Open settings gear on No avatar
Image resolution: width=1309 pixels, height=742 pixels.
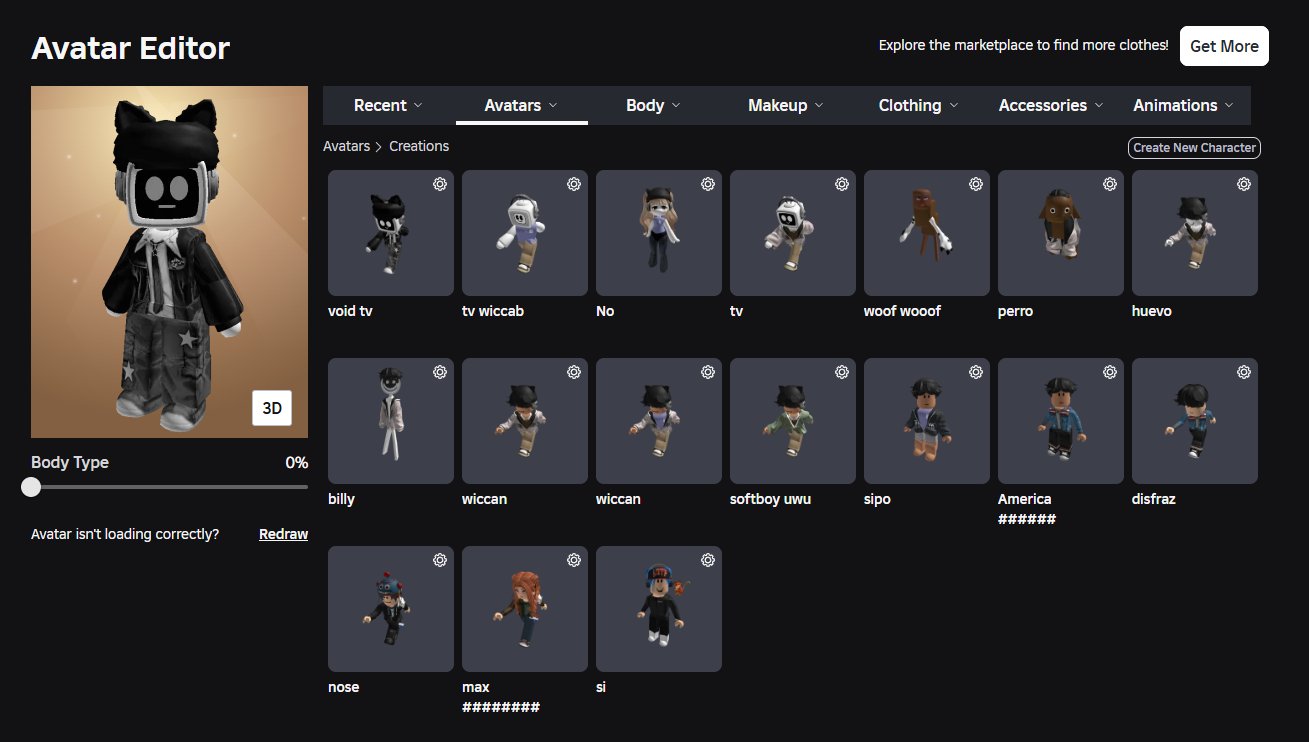(x=708, y=184)
